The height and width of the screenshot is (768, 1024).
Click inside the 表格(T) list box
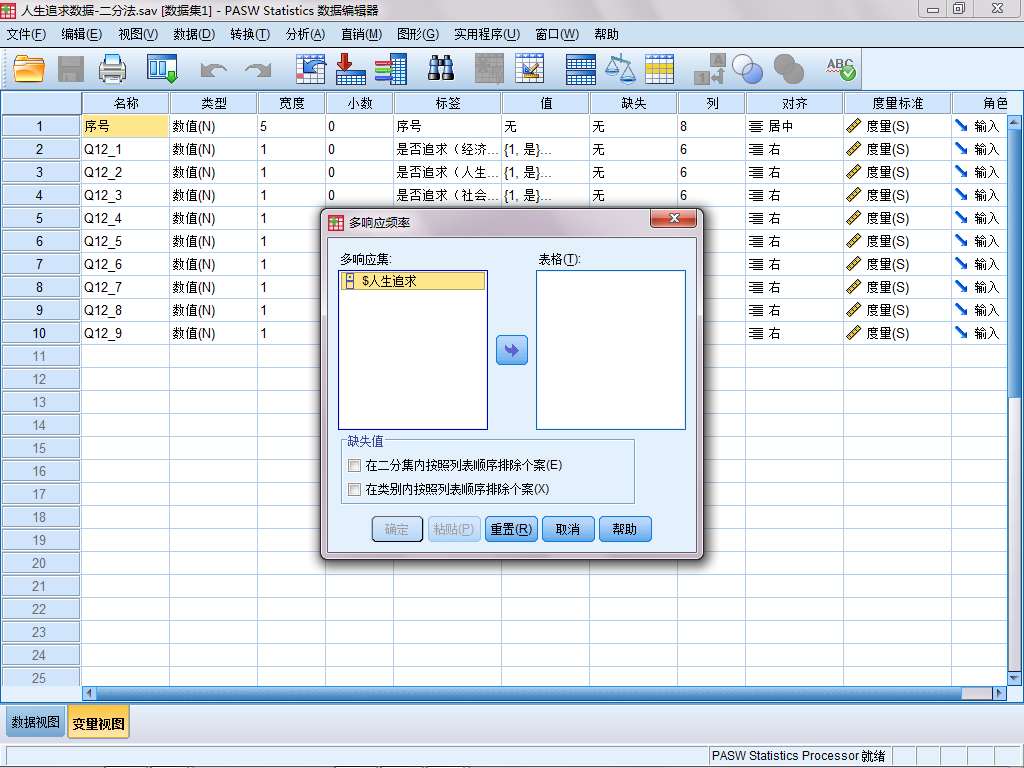[611, 350]
